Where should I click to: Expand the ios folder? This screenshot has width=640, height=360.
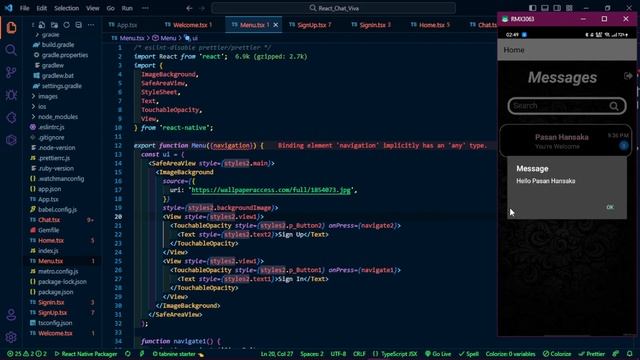coord(42,107)
